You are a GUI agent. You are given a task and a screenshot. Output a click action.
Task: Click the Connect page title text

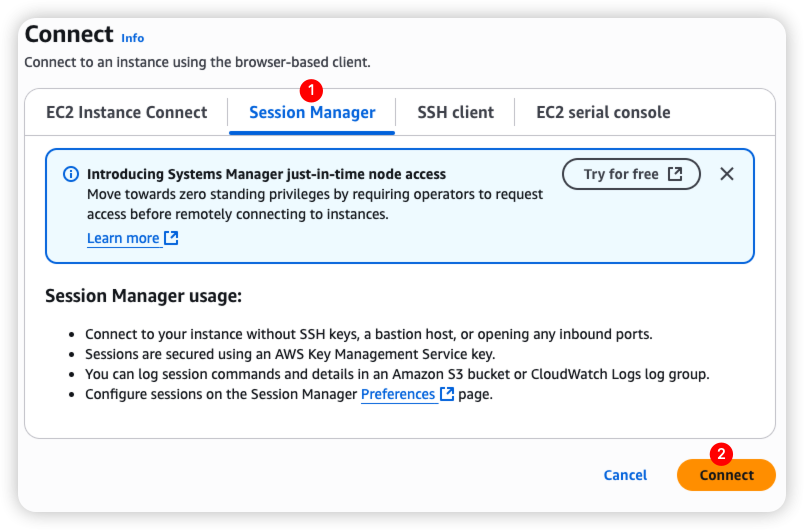[x=69, y=34]
